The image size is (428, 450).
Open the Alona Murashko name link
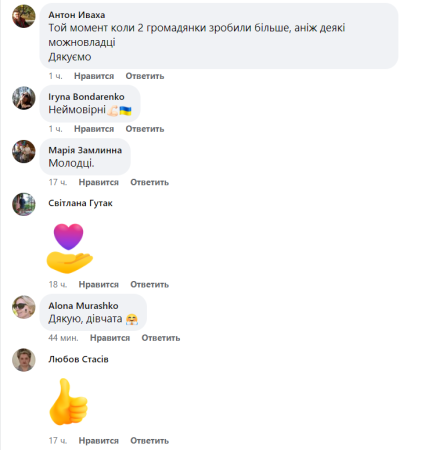(x=83, y=306)
